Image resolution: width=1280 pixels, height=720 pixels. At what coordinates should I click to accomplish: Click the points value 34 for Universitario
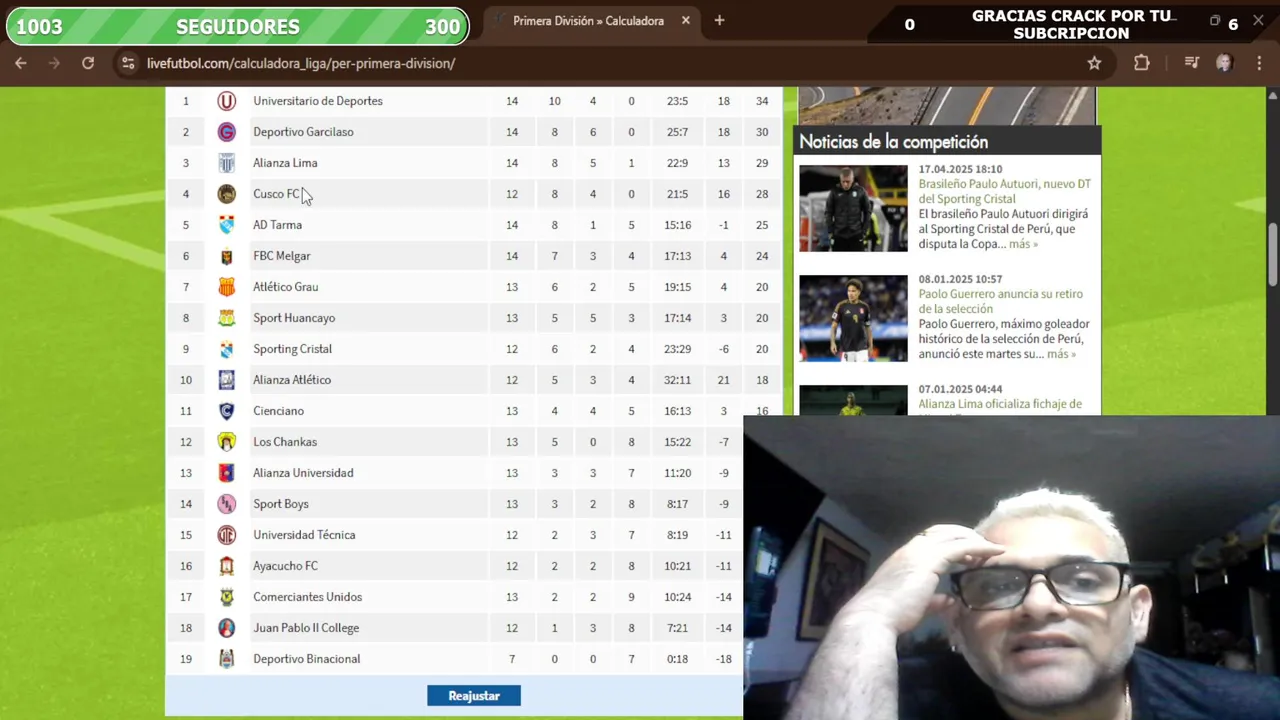pyautogui.click(x=762, y=101)
